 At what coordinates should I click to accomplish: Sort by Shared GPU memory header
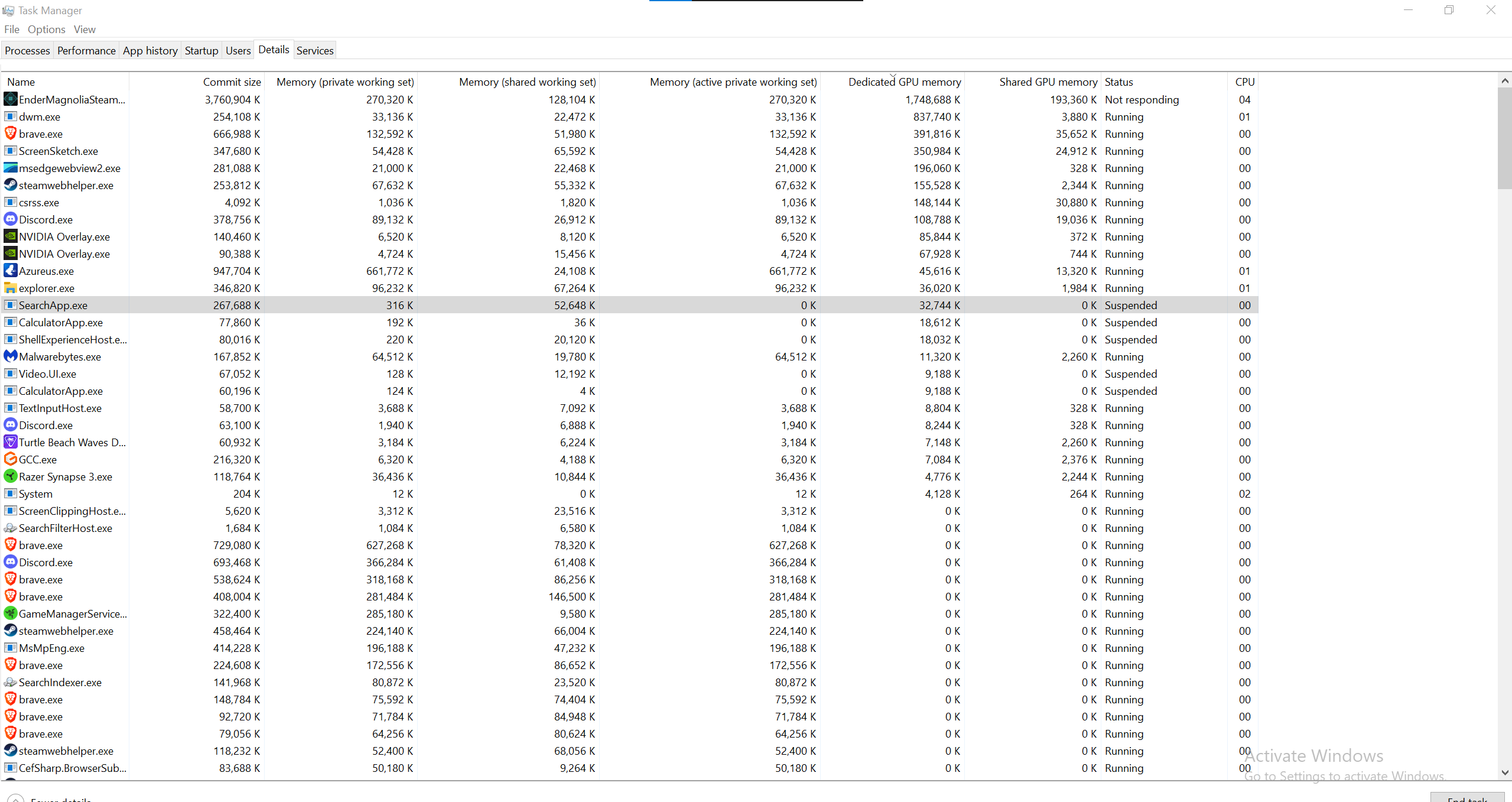tap(1032, 82)
